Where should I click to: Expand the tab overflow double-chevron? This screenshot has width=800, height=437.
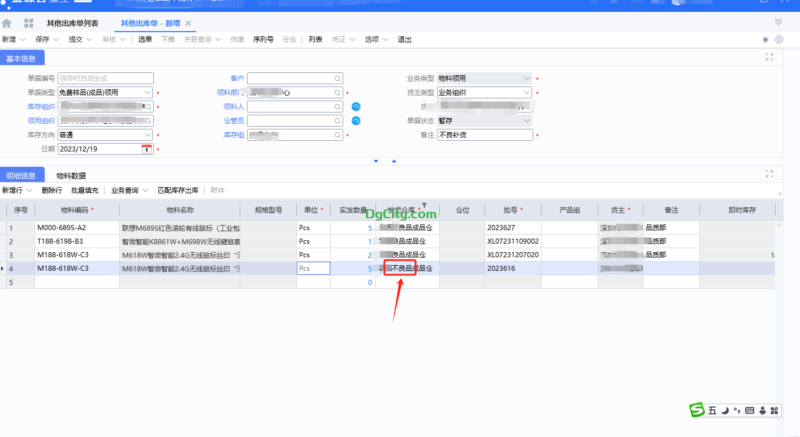click(778, 21)
